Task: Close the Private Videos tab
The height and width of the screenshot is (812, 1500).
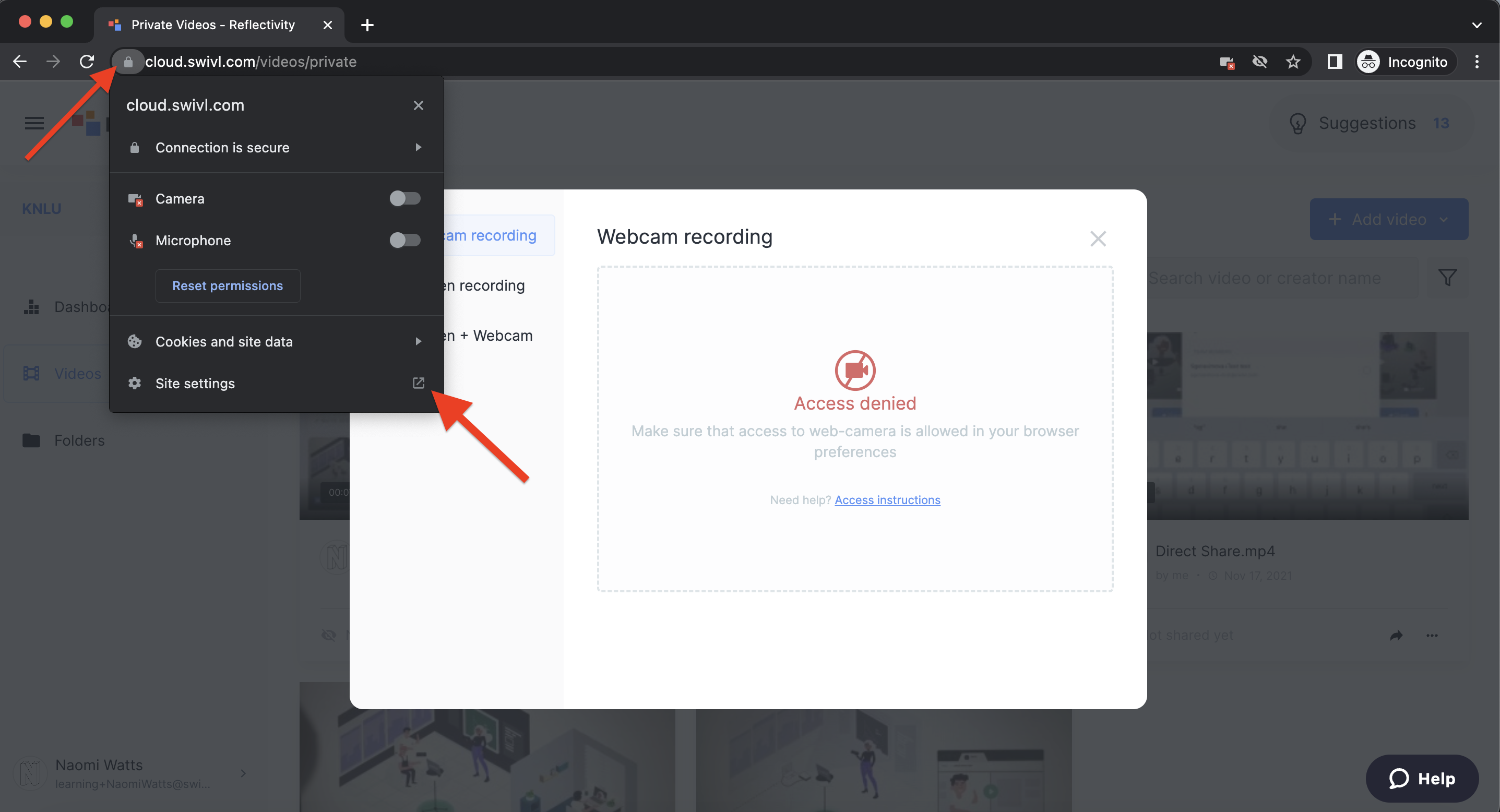Action: (328, 25)
